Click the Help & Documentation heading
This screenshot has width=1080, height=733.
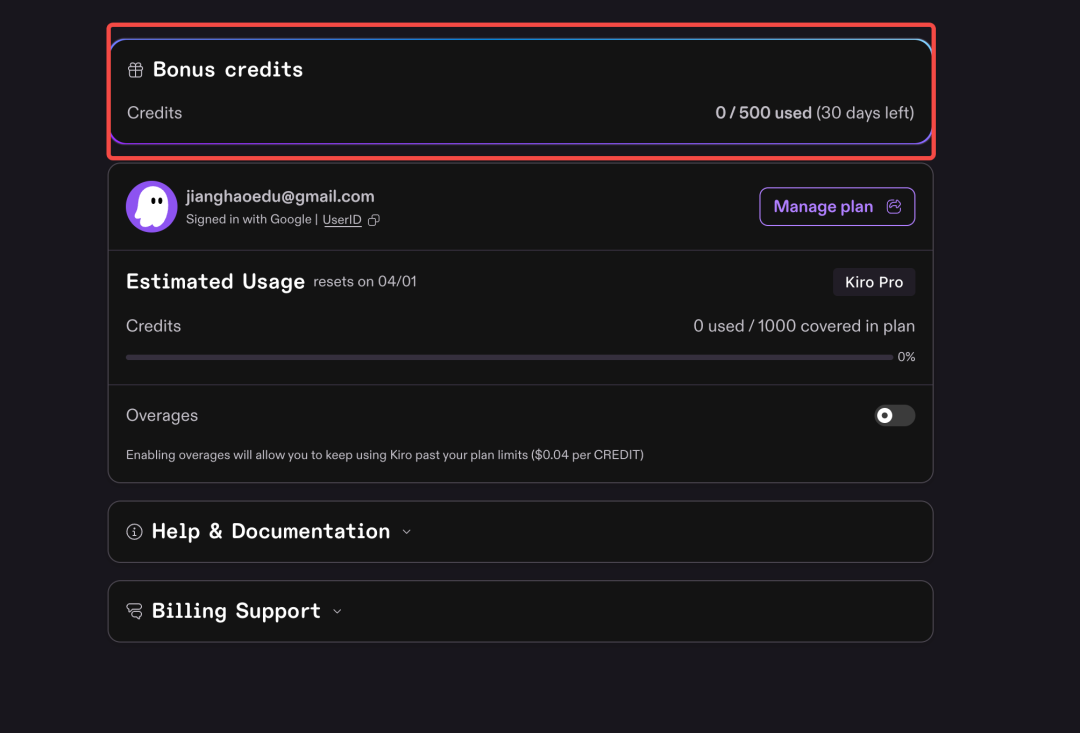click(x=271, y=531)
